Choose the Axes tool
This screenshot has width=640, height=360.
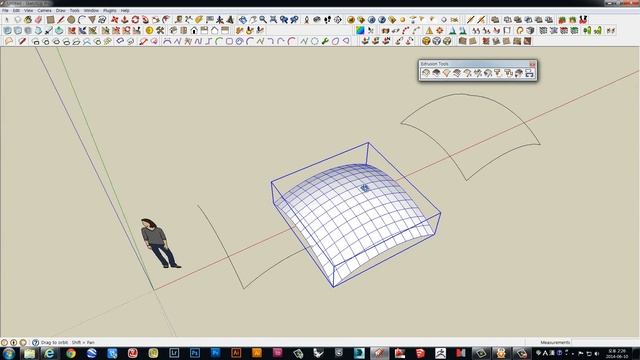(220, 20)
